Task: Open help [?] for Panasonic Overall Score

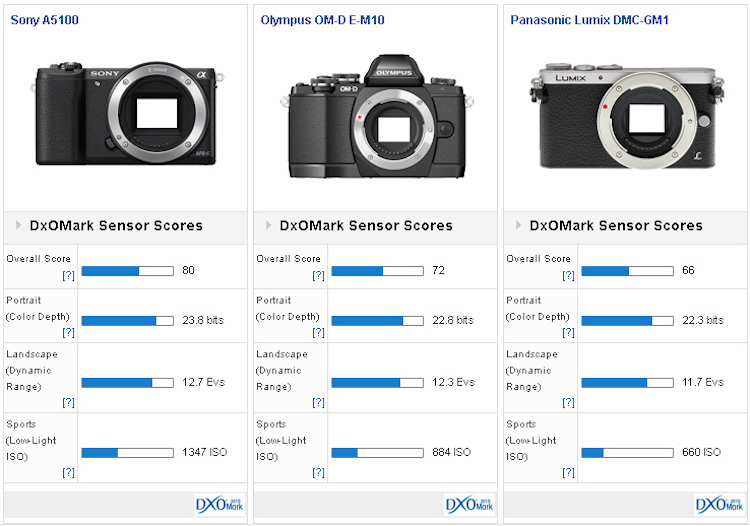Action: [568, 275]
